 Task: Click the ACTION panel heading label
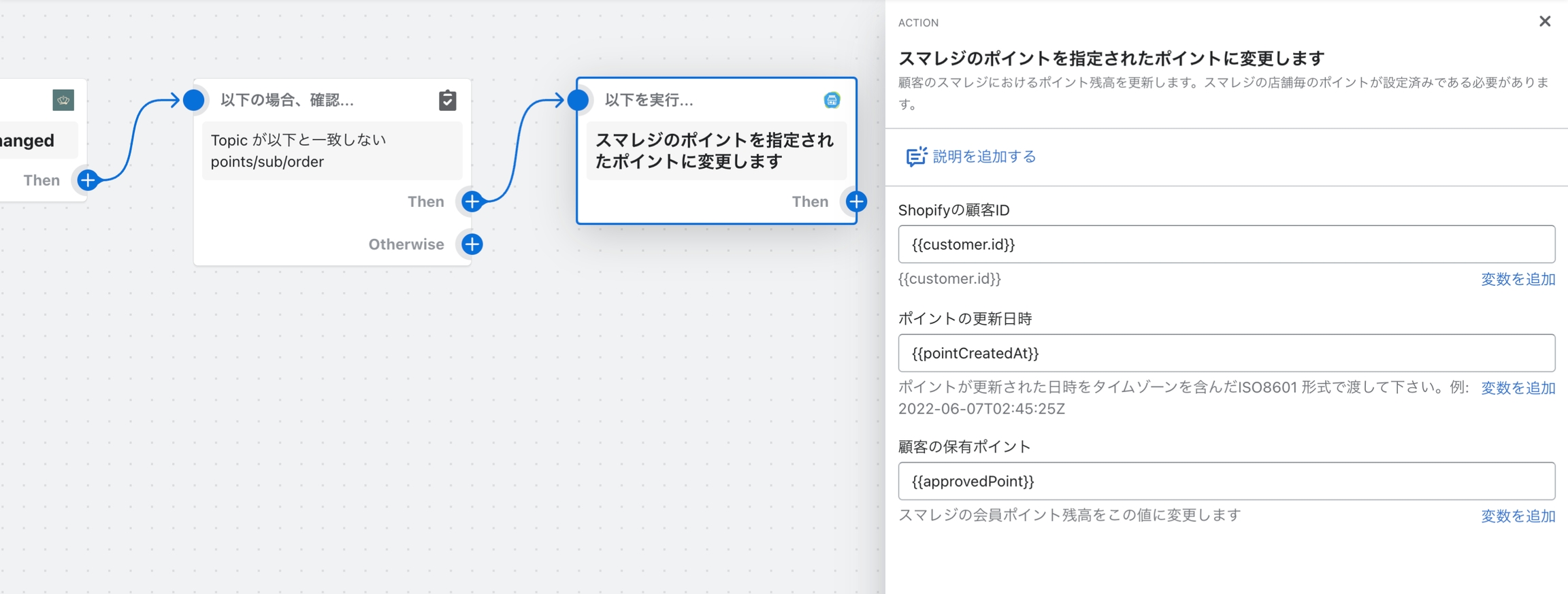click(918, 23)
